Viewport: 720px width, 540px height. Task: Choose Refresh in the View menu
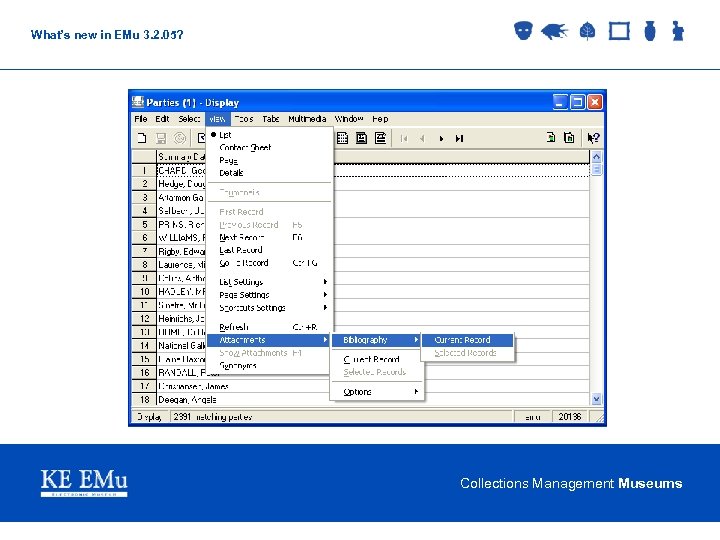point(270,327)
